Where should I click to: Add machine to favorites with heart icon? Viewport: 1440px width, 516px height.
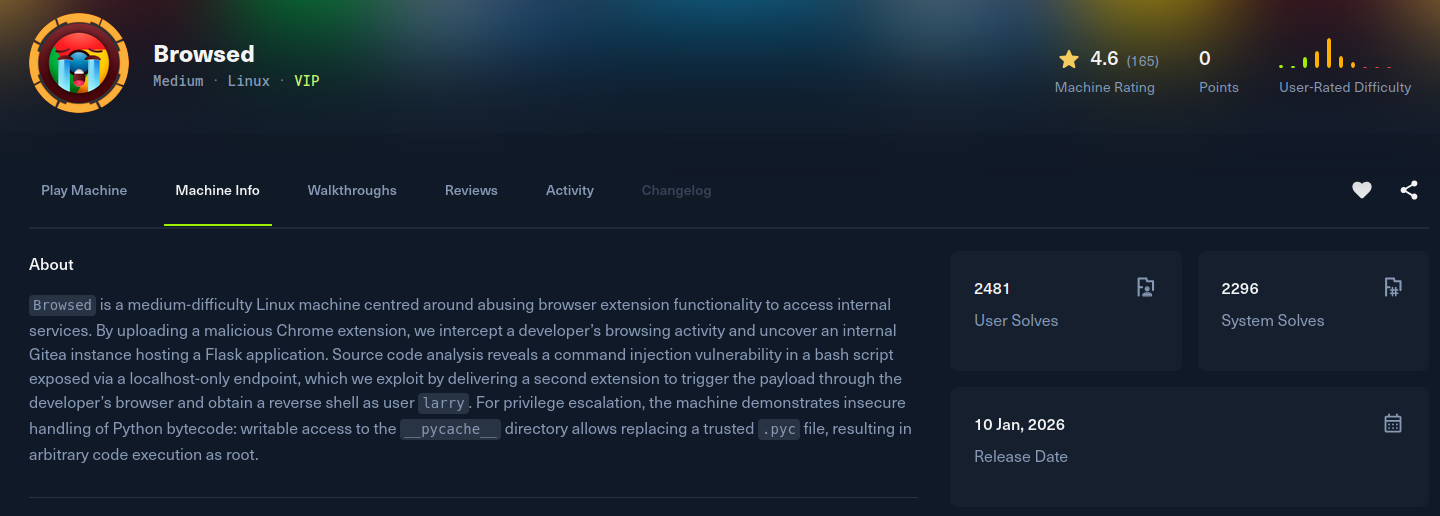point(1362,190)
